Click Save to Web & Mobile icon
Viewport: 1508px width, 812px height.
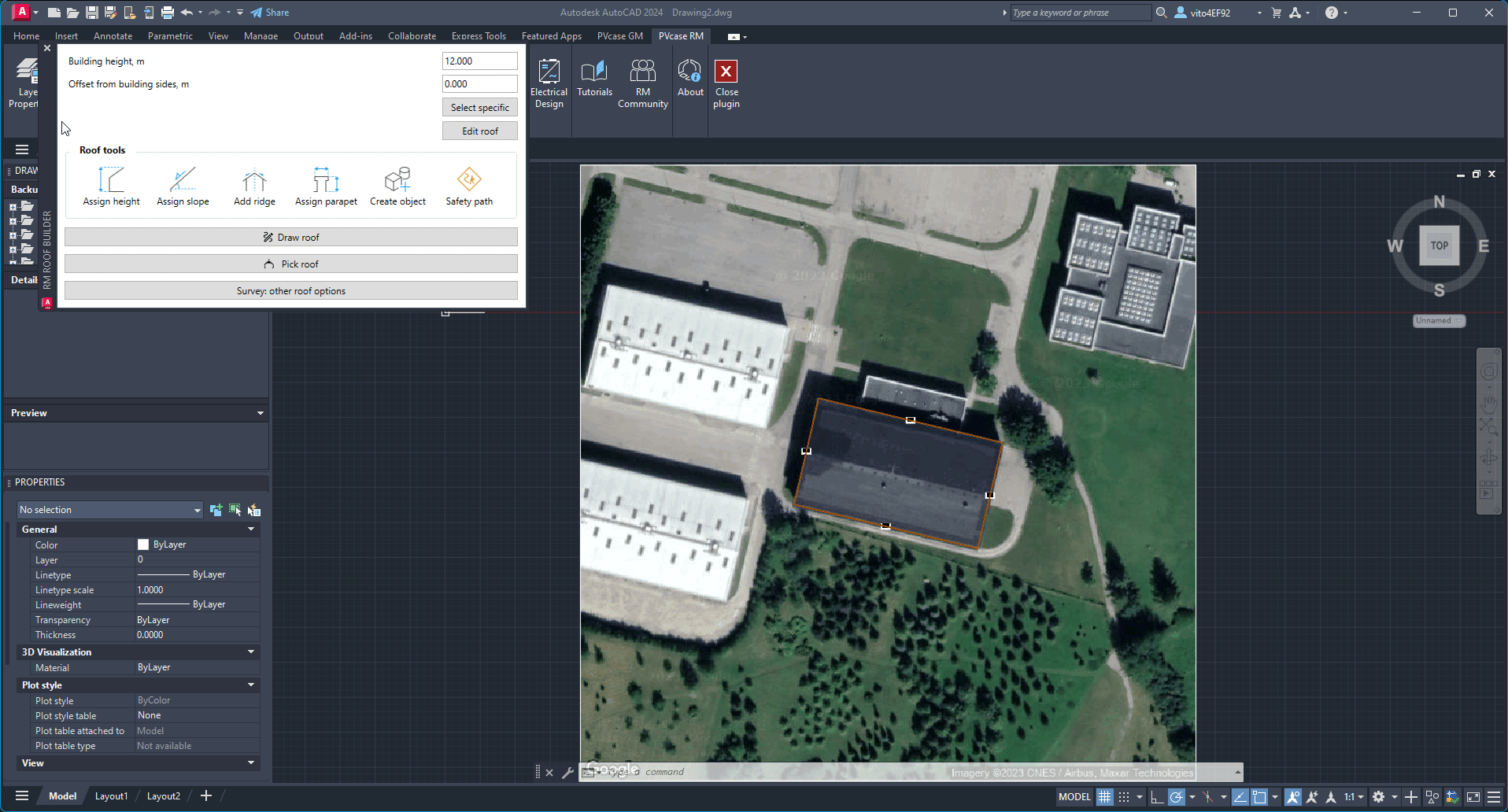pyautogui.click(x=149, y=13)
